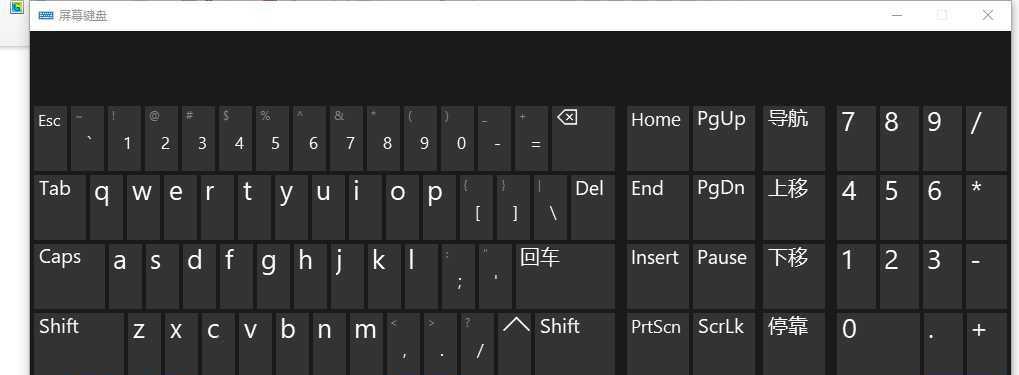Click the 停靠 dock key

(x=794, y=344)
